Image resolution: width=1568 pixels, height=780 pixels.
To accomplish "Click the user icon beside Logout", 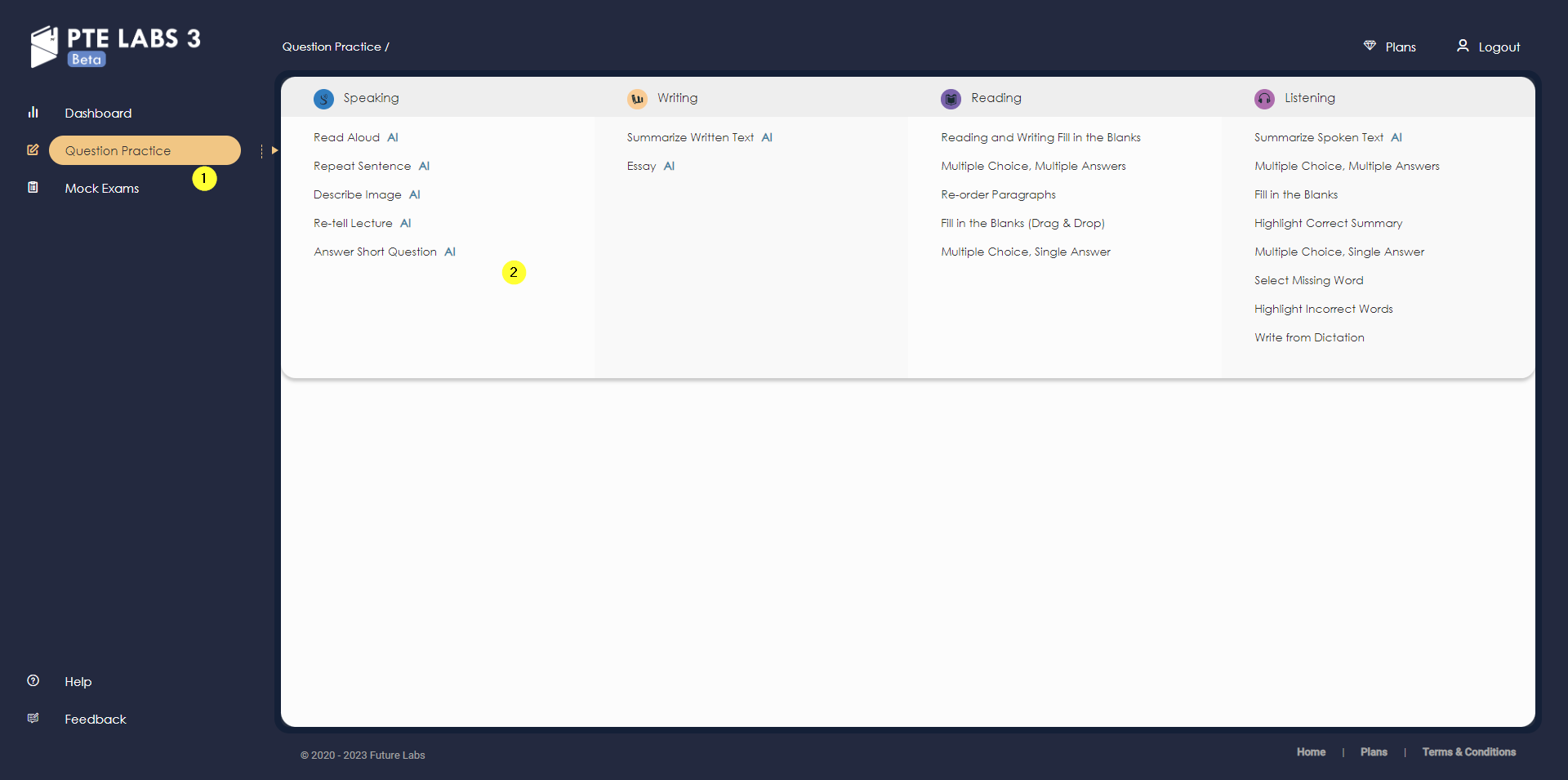I will pyautogui.click(x=1463, y=46).
